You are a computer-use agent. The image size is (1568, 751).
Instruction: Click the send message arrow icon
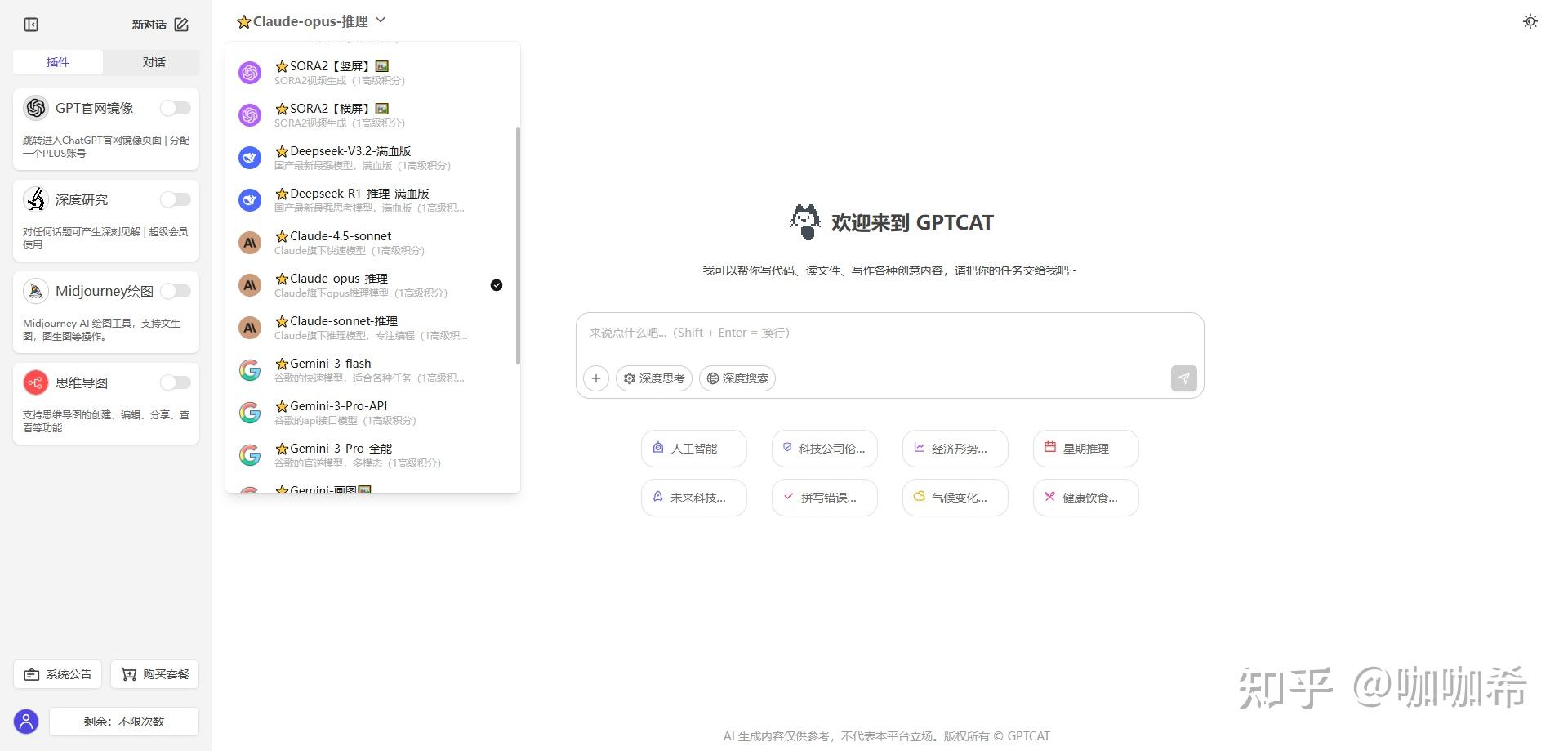1183,378
